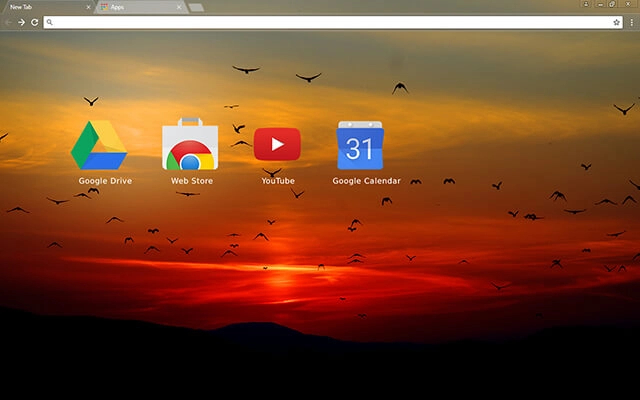Go back with the browser back arrow
The image size is (640, 400).
pyautogui.click(x=9, y=22)
